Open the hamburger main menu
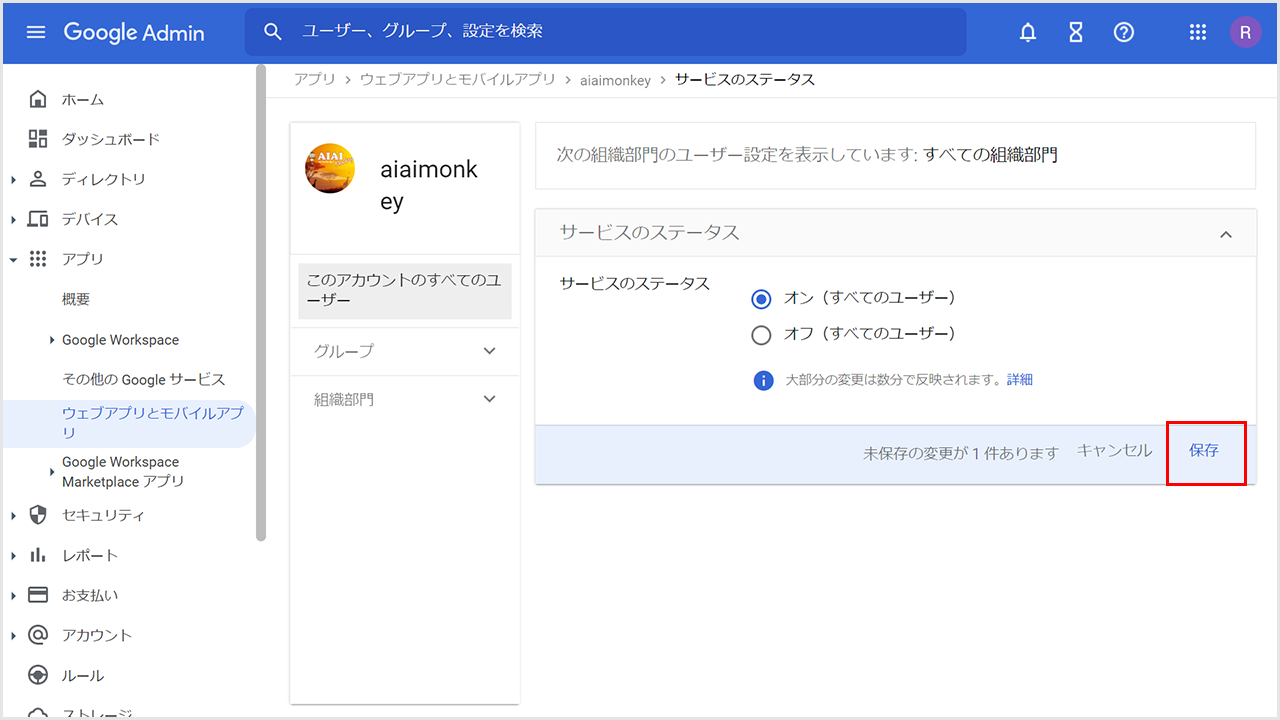Image resolution: width=1280 pixels, height=720 pixels. (x=36, y=32)
